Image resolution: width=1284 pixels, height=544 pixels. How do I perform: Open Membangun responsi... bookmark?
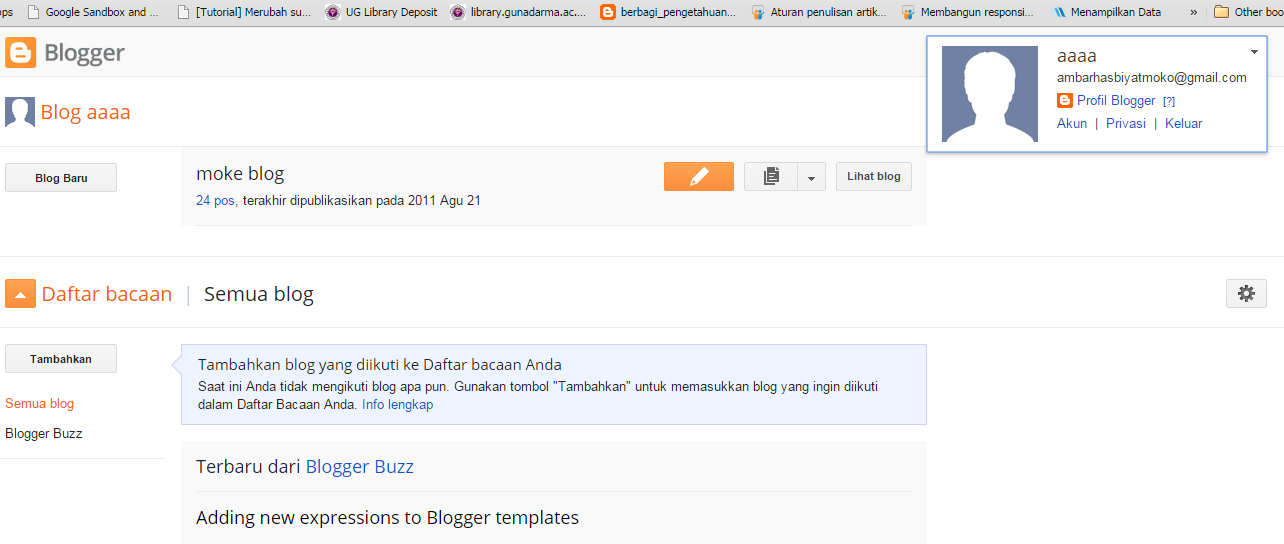click(x=968, y=12)
